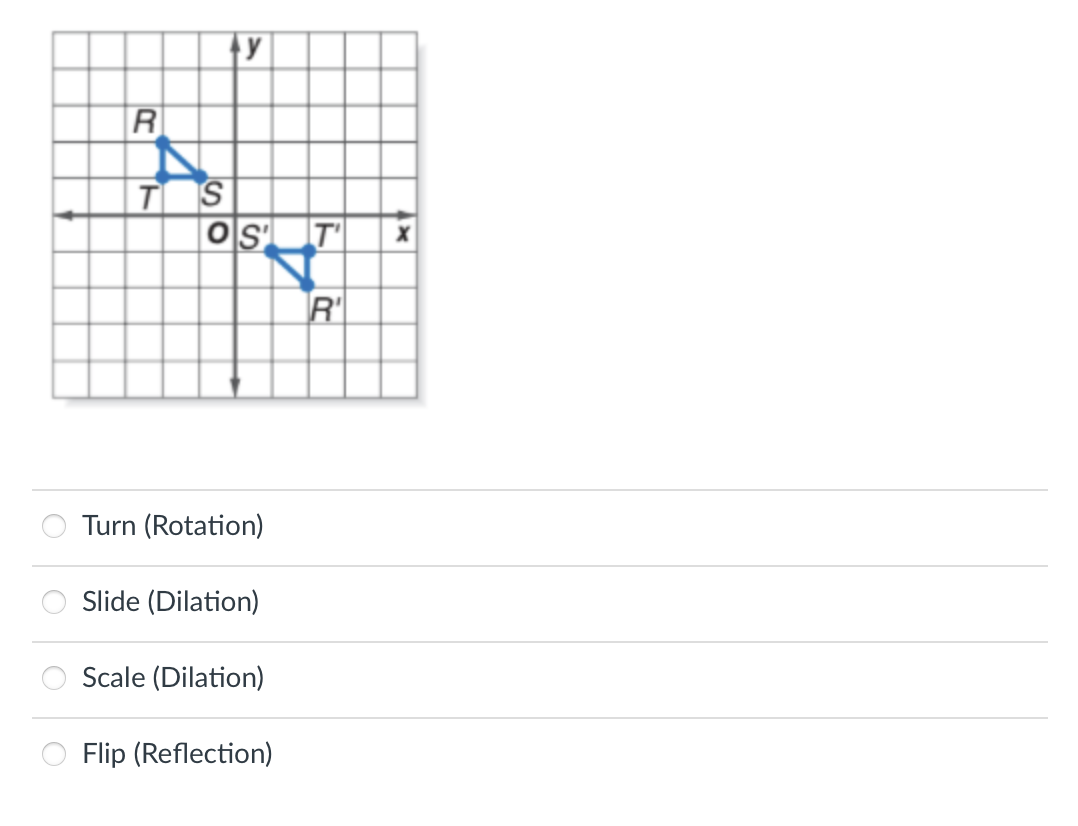The height and width of the screenshot is (826, 1078).
Task: Click the "Scale (Dilation)" answer text
Action: click(172, 678)
